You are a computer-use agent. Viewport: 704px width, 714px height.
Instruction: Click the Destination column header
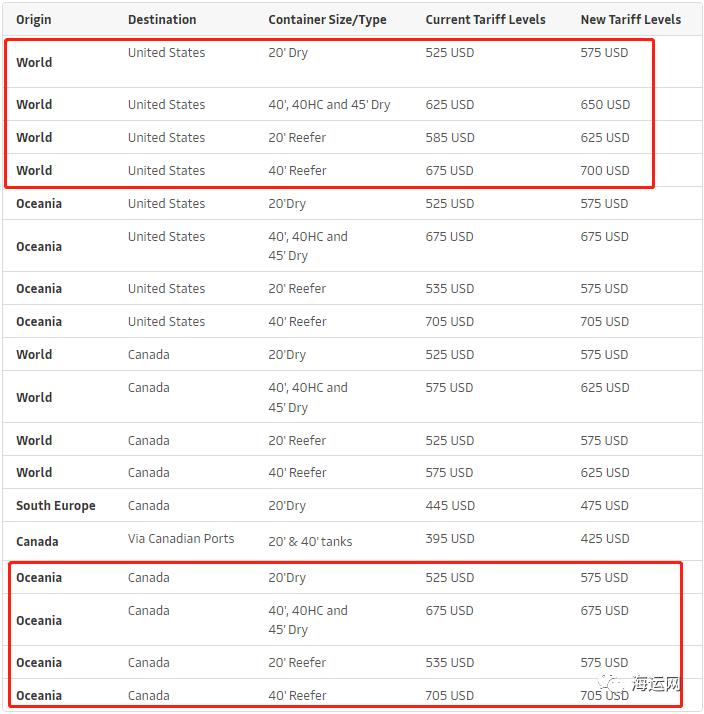click(162, 19)
